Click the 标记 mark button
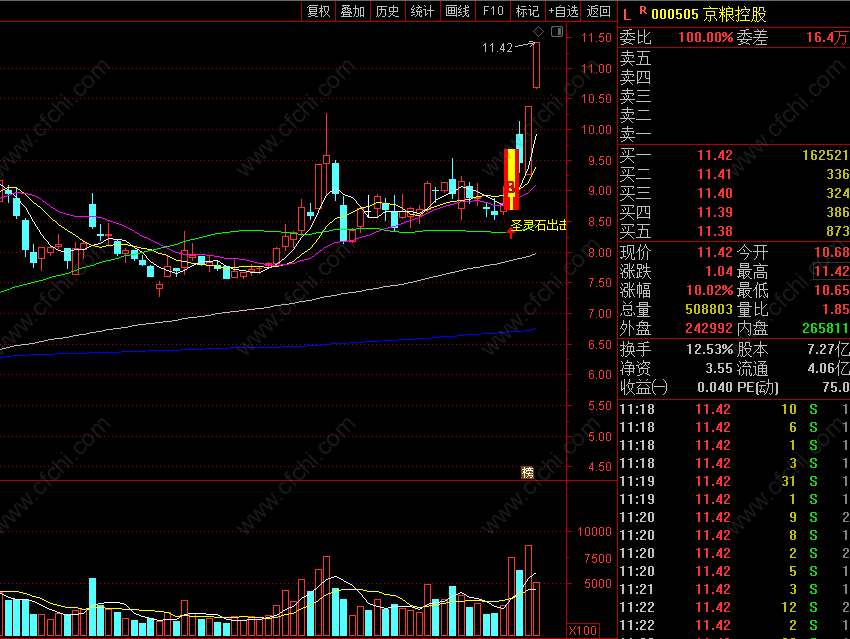Viewport: 850px width, 639px height. [527, 11]
